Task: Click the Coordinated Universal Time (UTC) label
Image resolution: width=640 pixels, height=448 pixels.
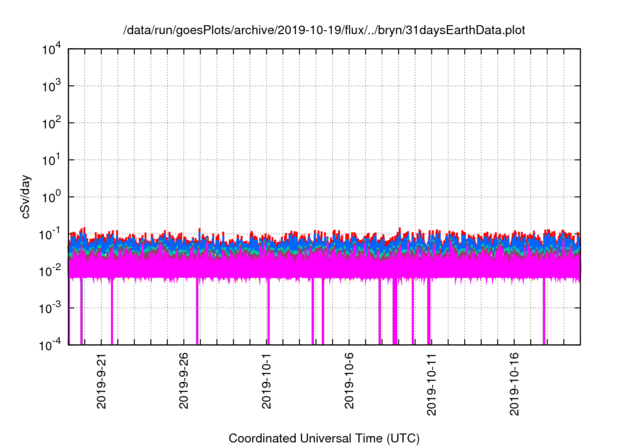Action: point(324,439)
